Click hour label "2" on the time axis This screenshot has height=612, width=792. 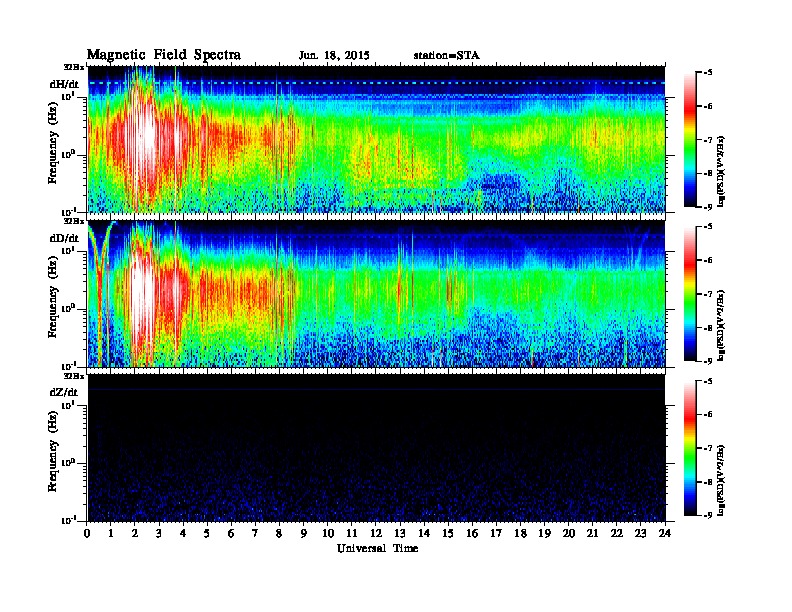[x=135, y=533]
